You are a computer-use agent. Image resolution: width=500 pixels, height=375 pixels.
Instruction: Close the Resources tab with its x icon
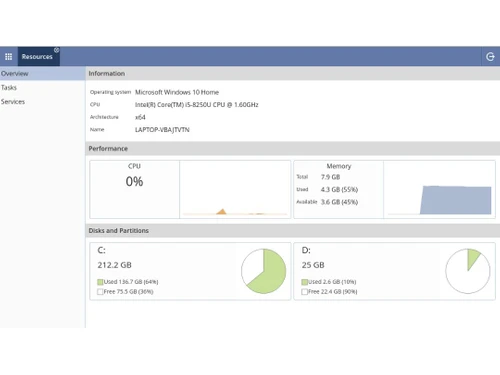[x=56, y=50]
